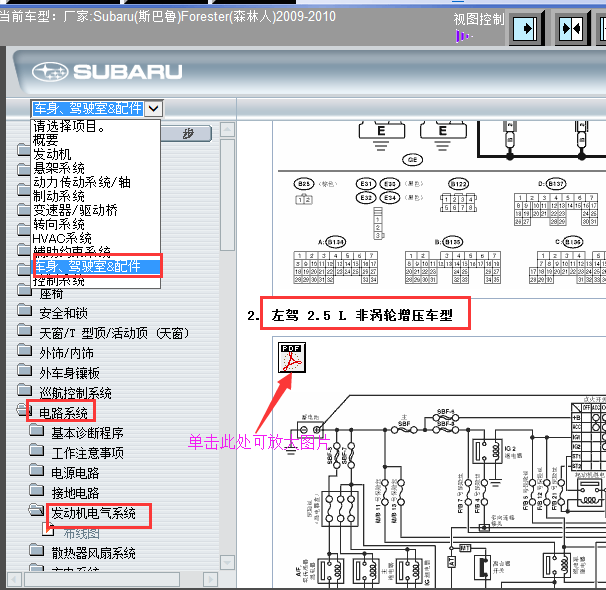Open the 天窗/T 型顶/活动顶 folder
This screenshot has width=606, height=590.
pos(114,333)
